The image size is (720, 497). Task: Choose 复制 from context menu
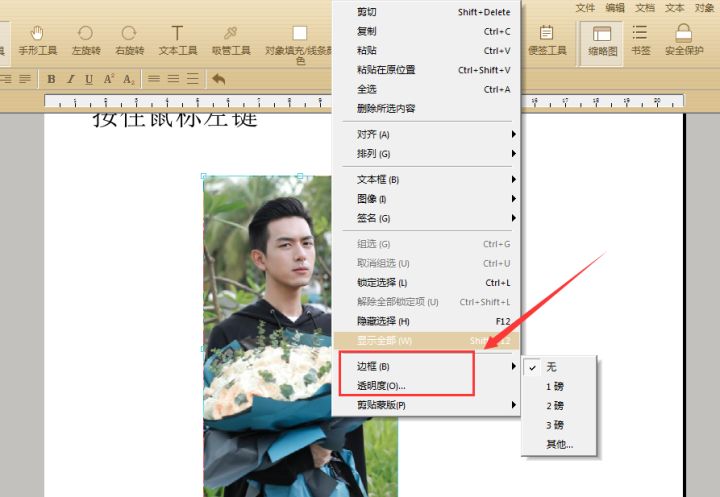427,31
